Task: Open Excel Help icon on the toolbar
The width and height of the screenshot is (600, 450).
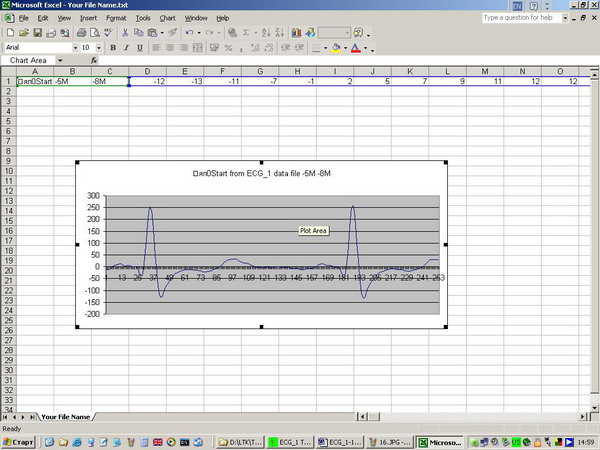Action: [358, 33]
